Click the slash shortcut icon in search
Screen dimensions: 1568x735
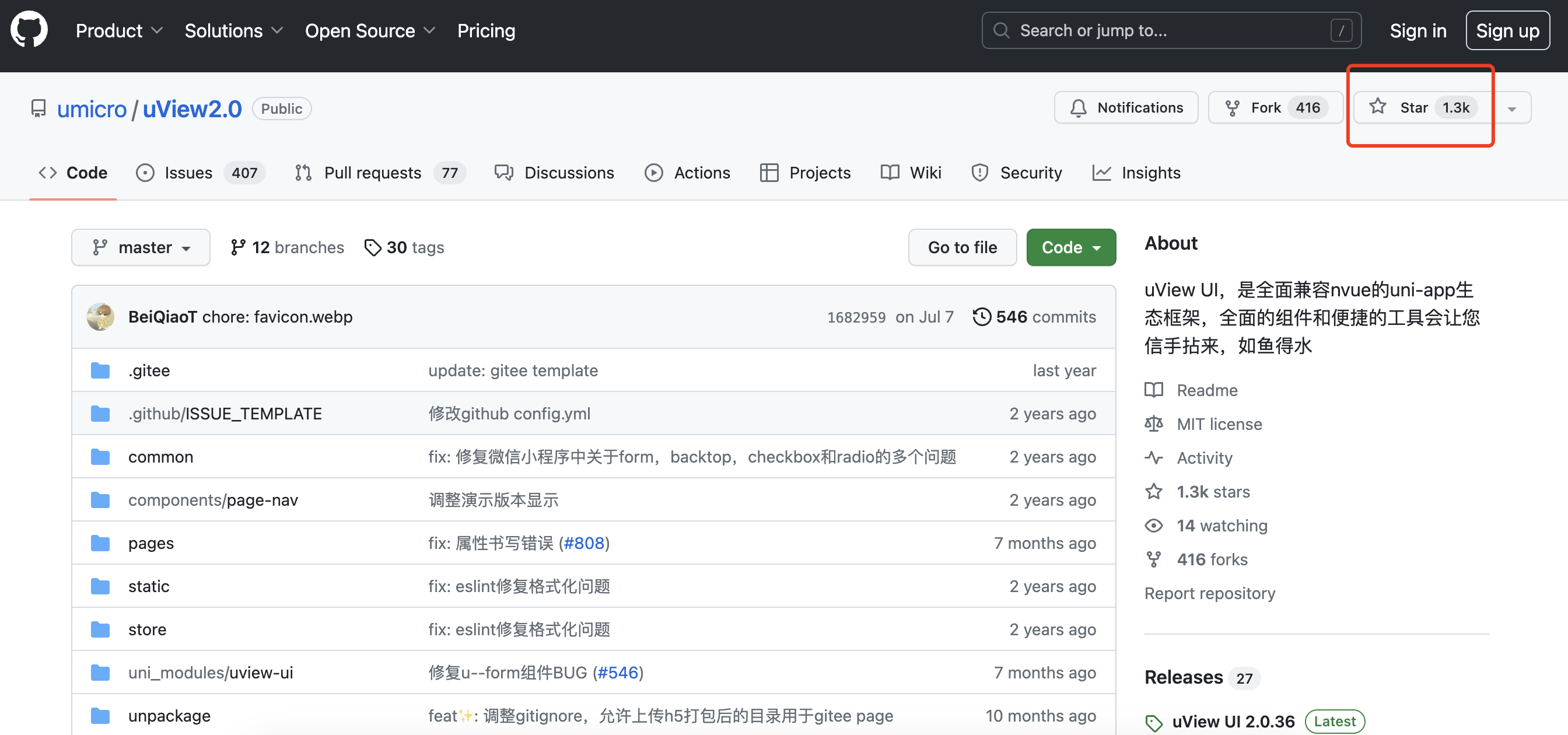pos(1342,30)
